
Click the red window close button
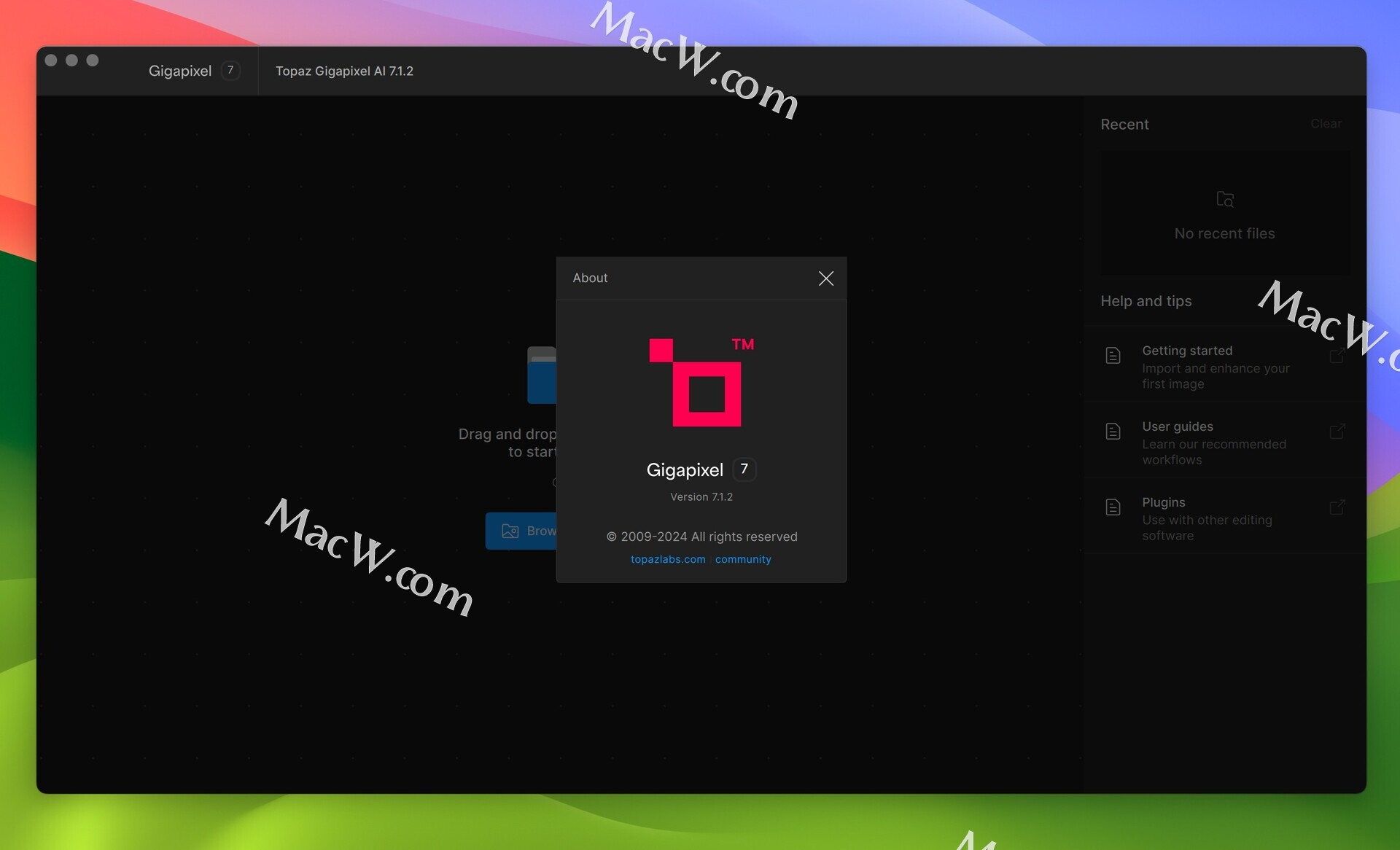pos(51,61)
